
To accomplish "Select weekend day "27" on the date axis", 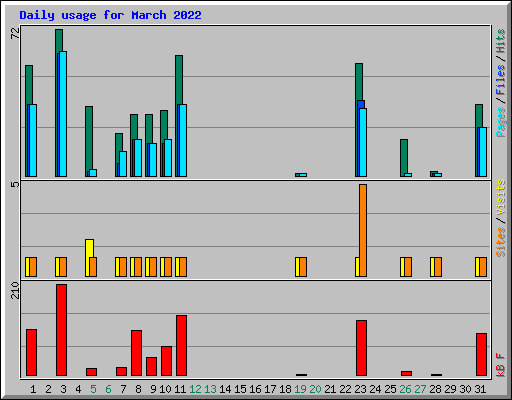I will (x=420, y=389).
